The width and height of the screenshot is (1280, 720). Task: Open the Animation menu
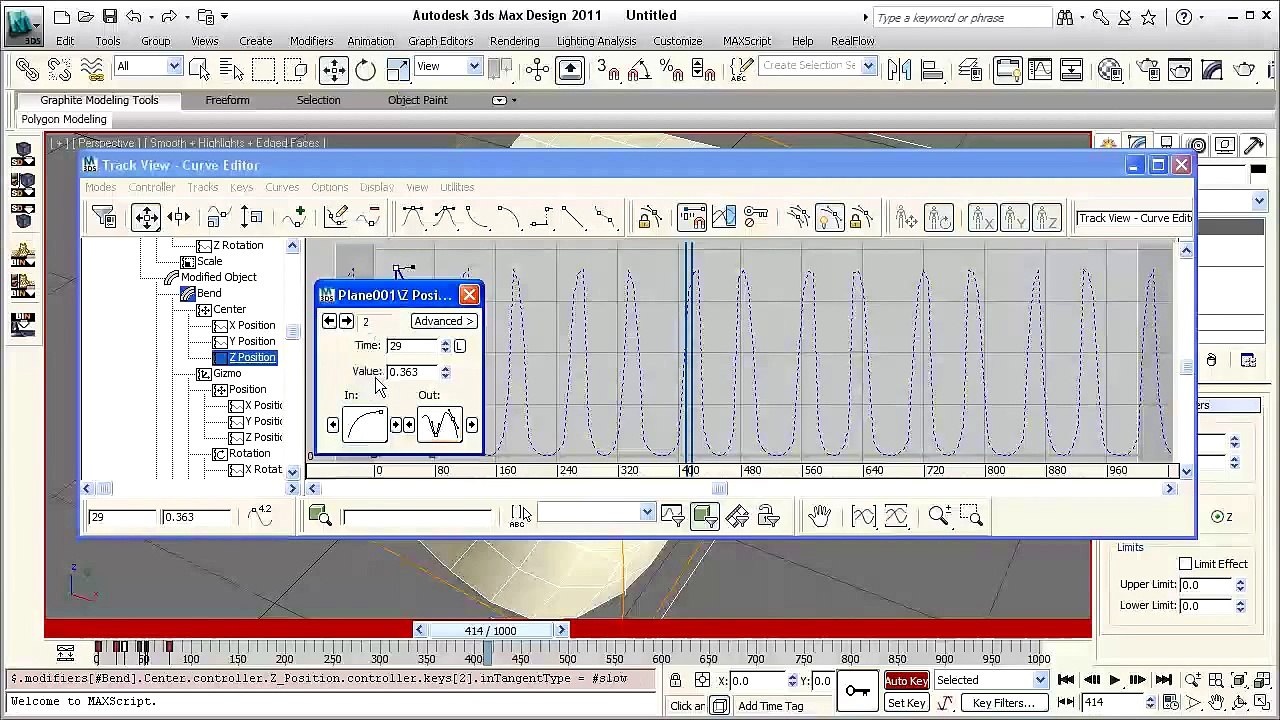point(370,41)
